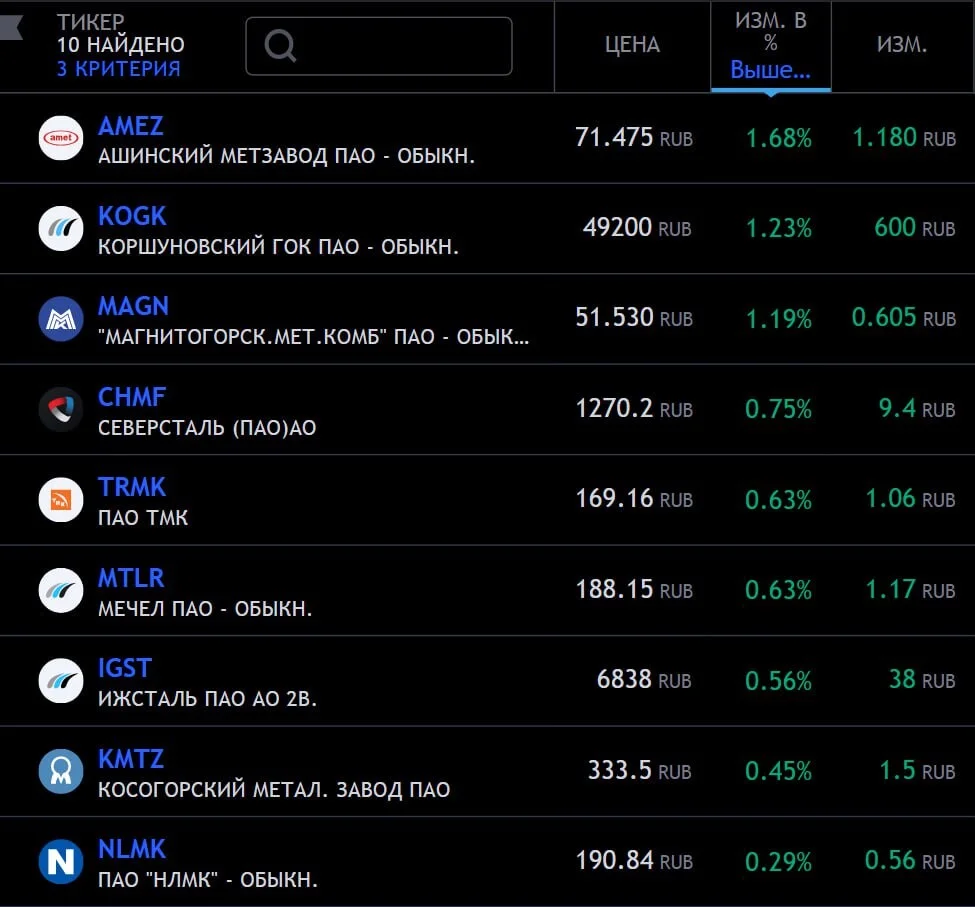Click the 9.4 RUB change value
The height and width of the screenshot is (907, 975).
(x=917, y=408)
